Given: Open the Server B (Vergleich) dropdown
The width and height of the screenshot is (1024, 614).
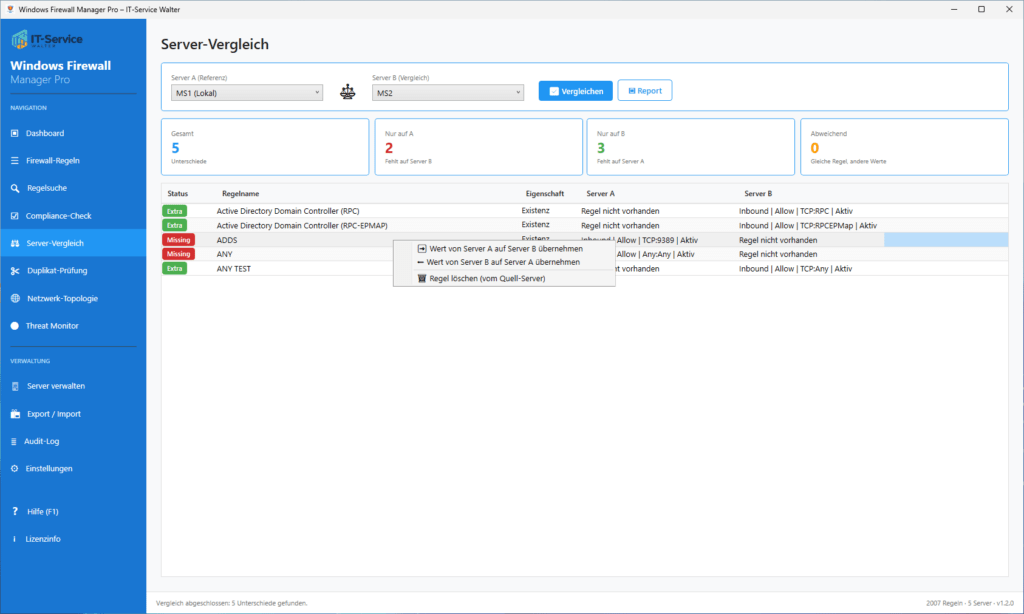Looking at the screenshot, I should click(447, 91).
